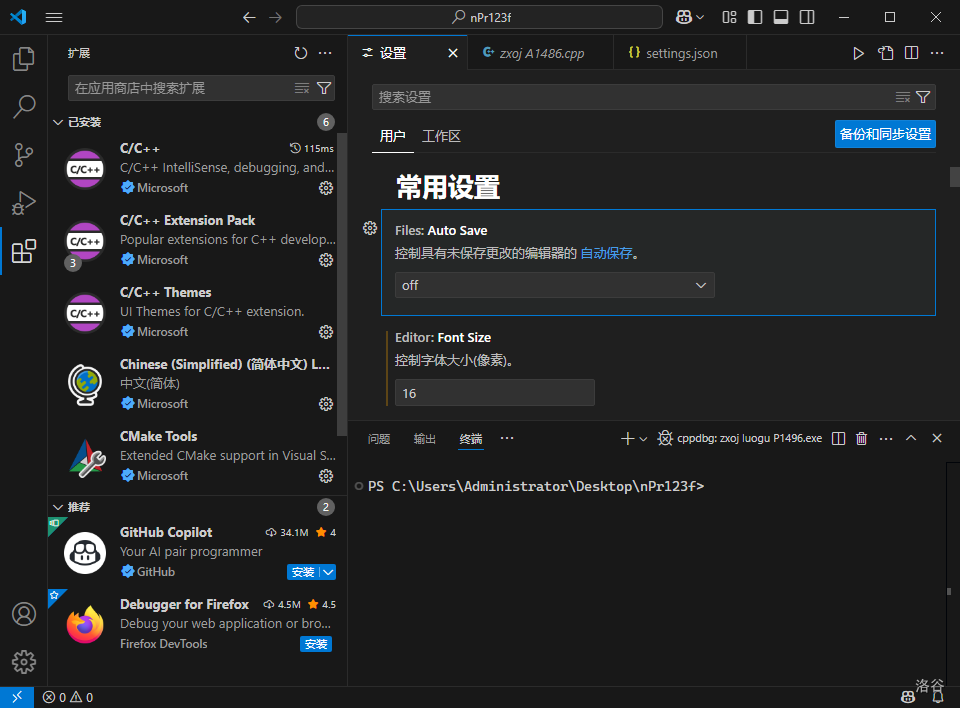The image size is (960, 708).
Task: Toggle the primary sidebar layout button
Action: click(755, 17)
